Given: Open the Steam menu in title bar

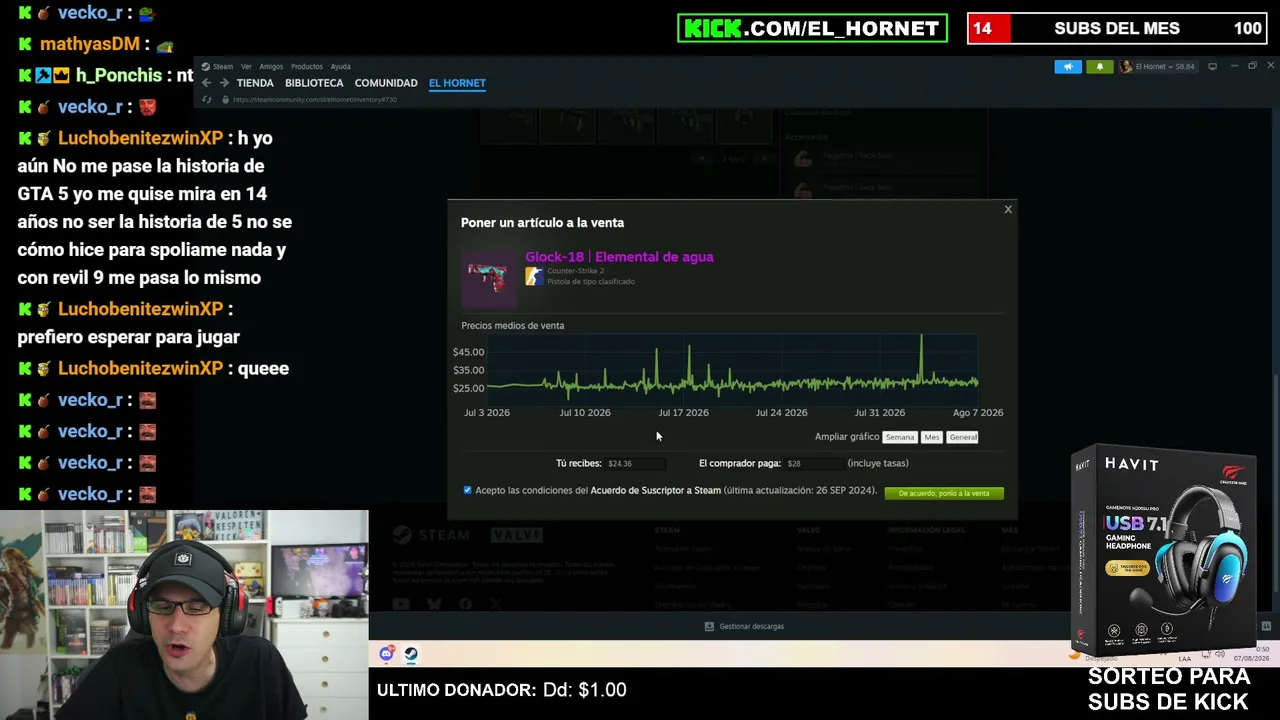Looking at the screenshot, I should pyautogui.click(x=218, y=67).
